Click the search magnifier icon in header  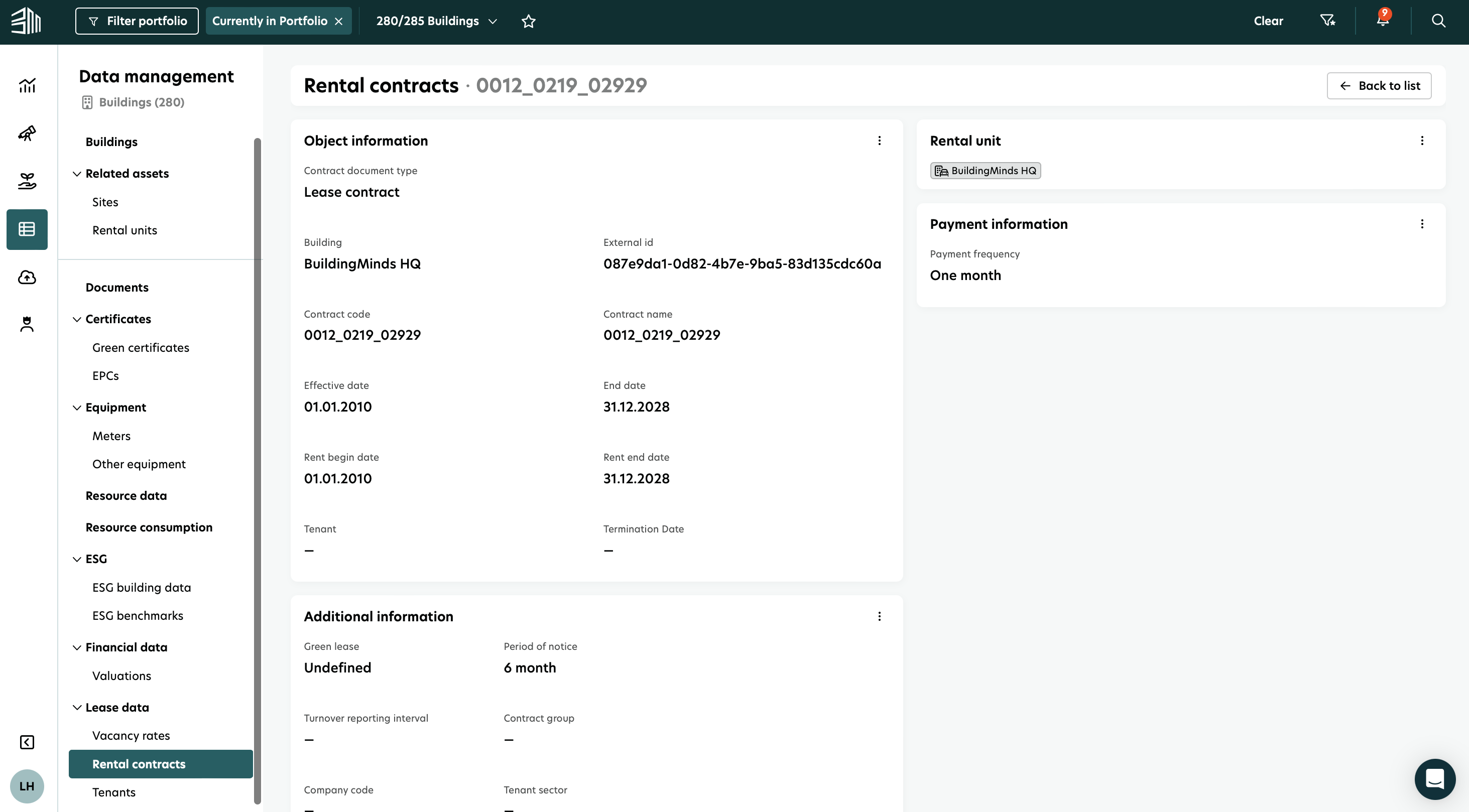pos(1438,21)
